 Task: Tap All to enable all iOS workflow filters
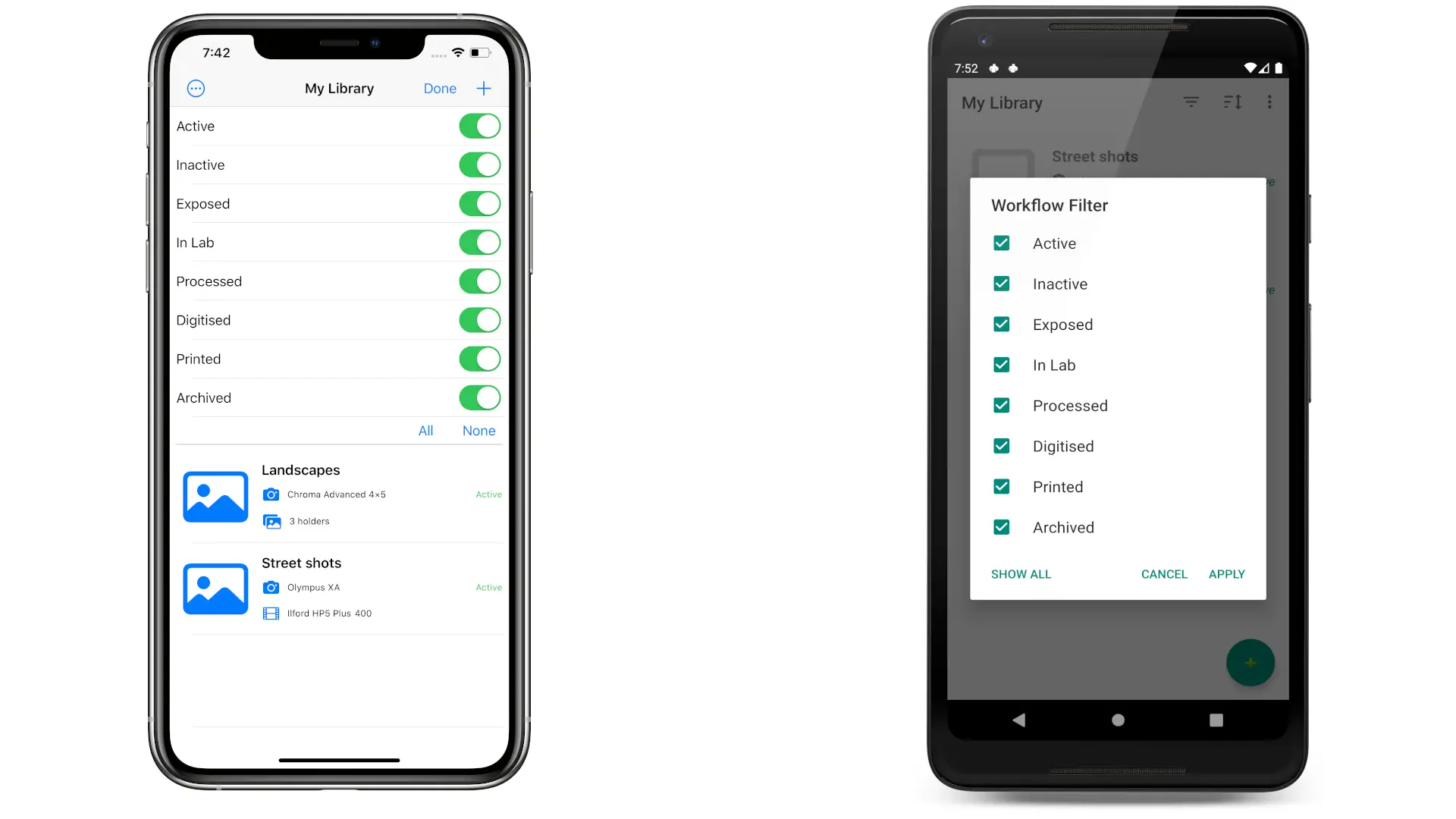tap(425, 431)
